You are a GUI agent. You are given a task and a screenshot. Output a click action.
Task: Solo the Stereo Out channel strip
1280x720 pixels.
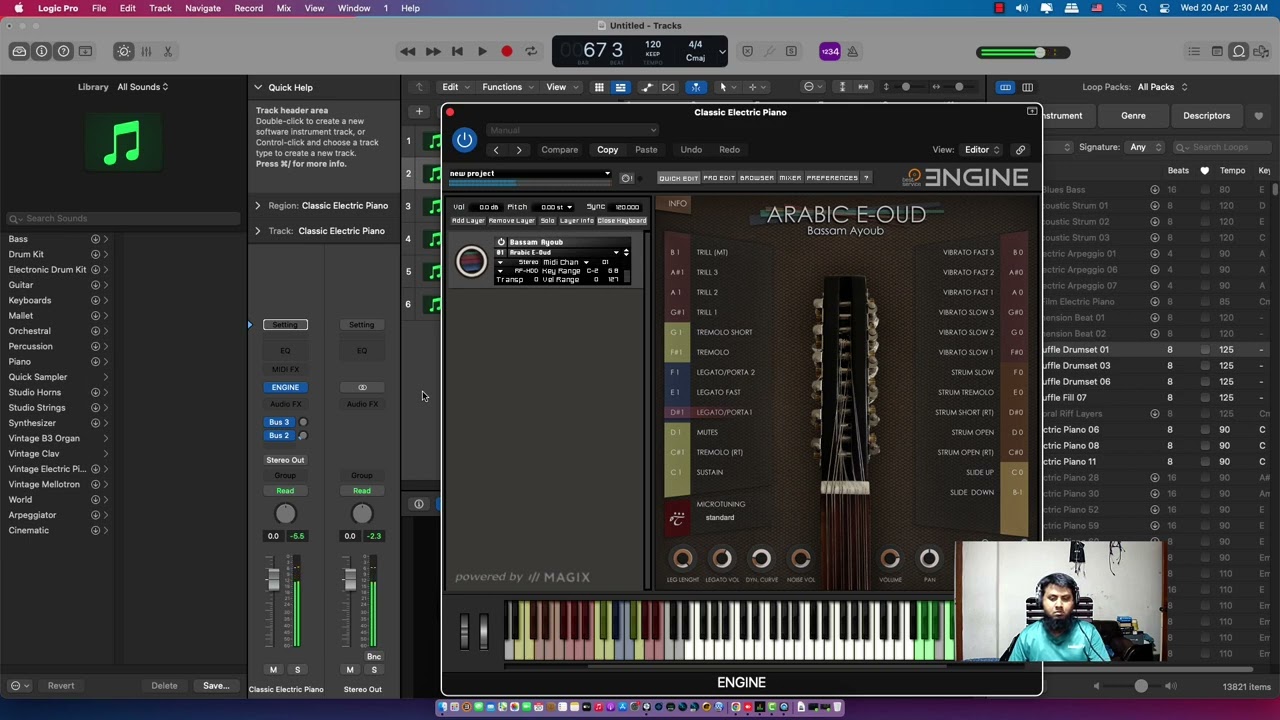pyautogui.click(x=374, y=670)
